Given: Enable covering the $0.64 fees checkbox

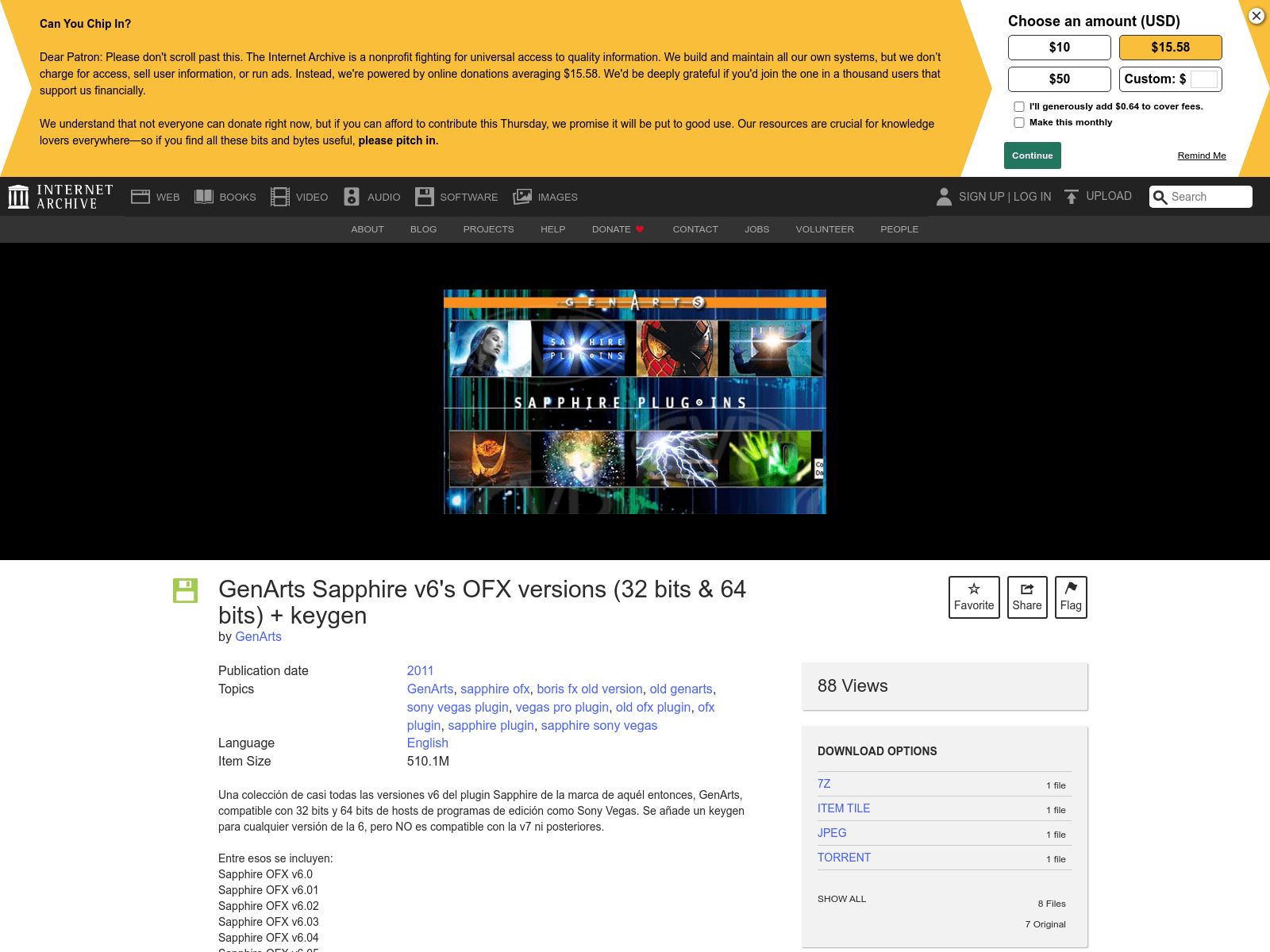Looking at the screenshot, I should (1019, 106).
